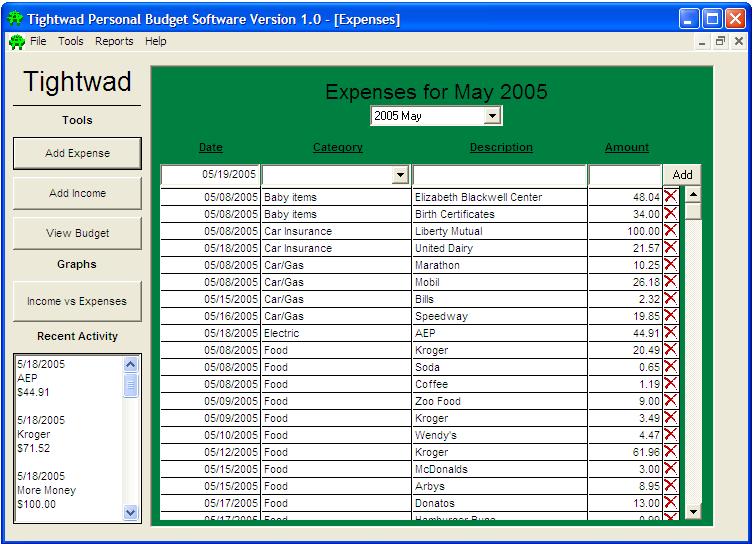This screenshot has width=753, height=544.
Task: Open the Reports menu
Action: [x=114, y=42]
